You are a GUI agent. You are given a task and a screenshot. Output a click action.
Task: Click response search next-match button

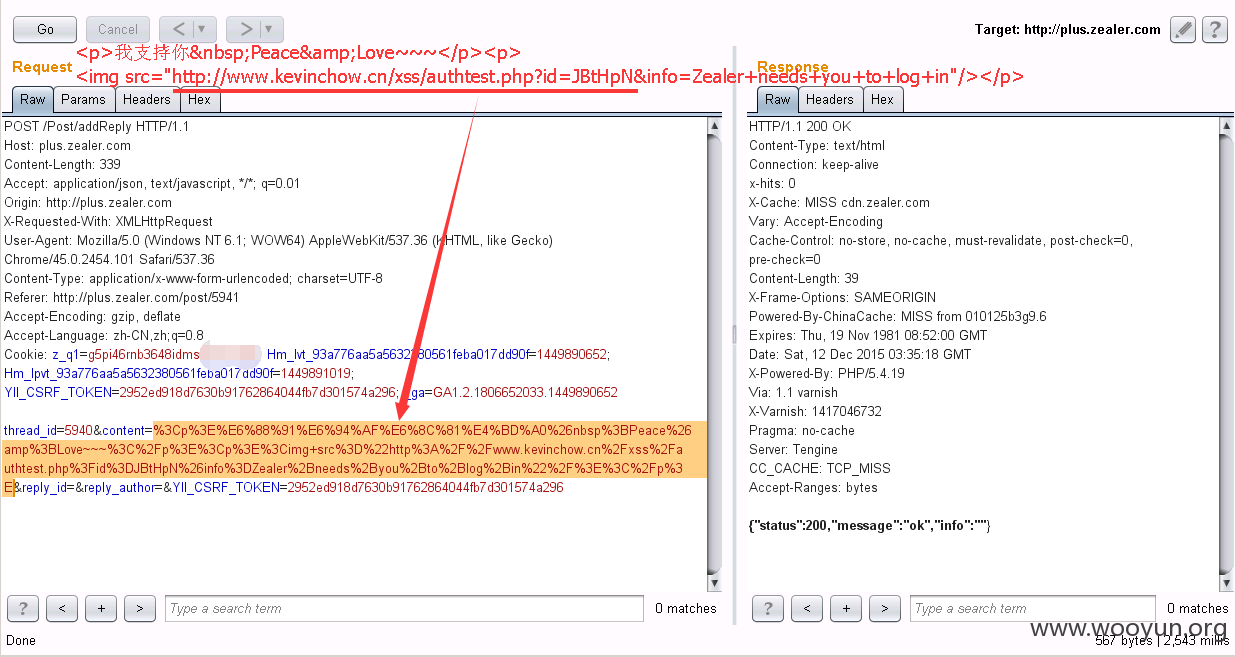[885, 608]
